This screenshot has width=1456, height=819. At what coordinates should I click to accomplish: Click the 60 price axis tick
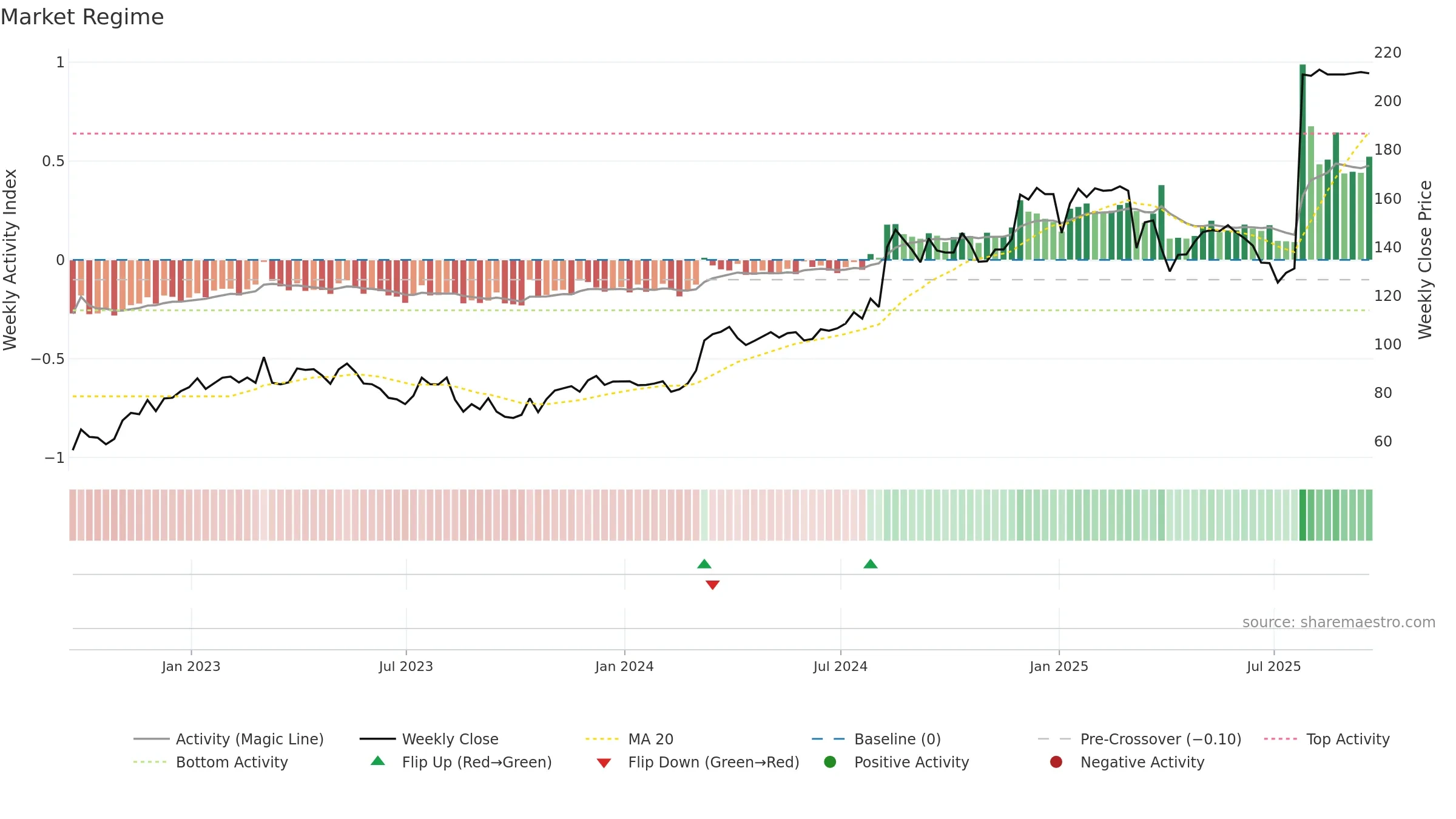click(1383, 442)
